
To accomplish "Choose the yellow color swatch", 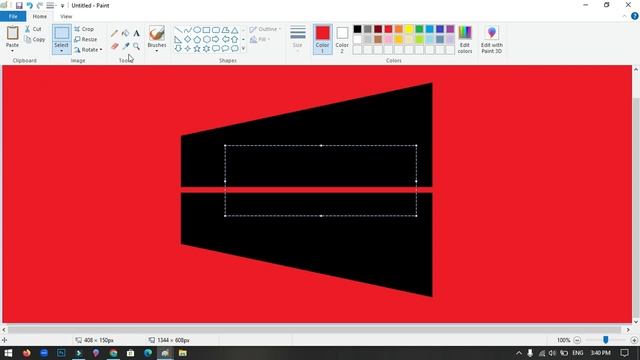I will pos(409,29).
